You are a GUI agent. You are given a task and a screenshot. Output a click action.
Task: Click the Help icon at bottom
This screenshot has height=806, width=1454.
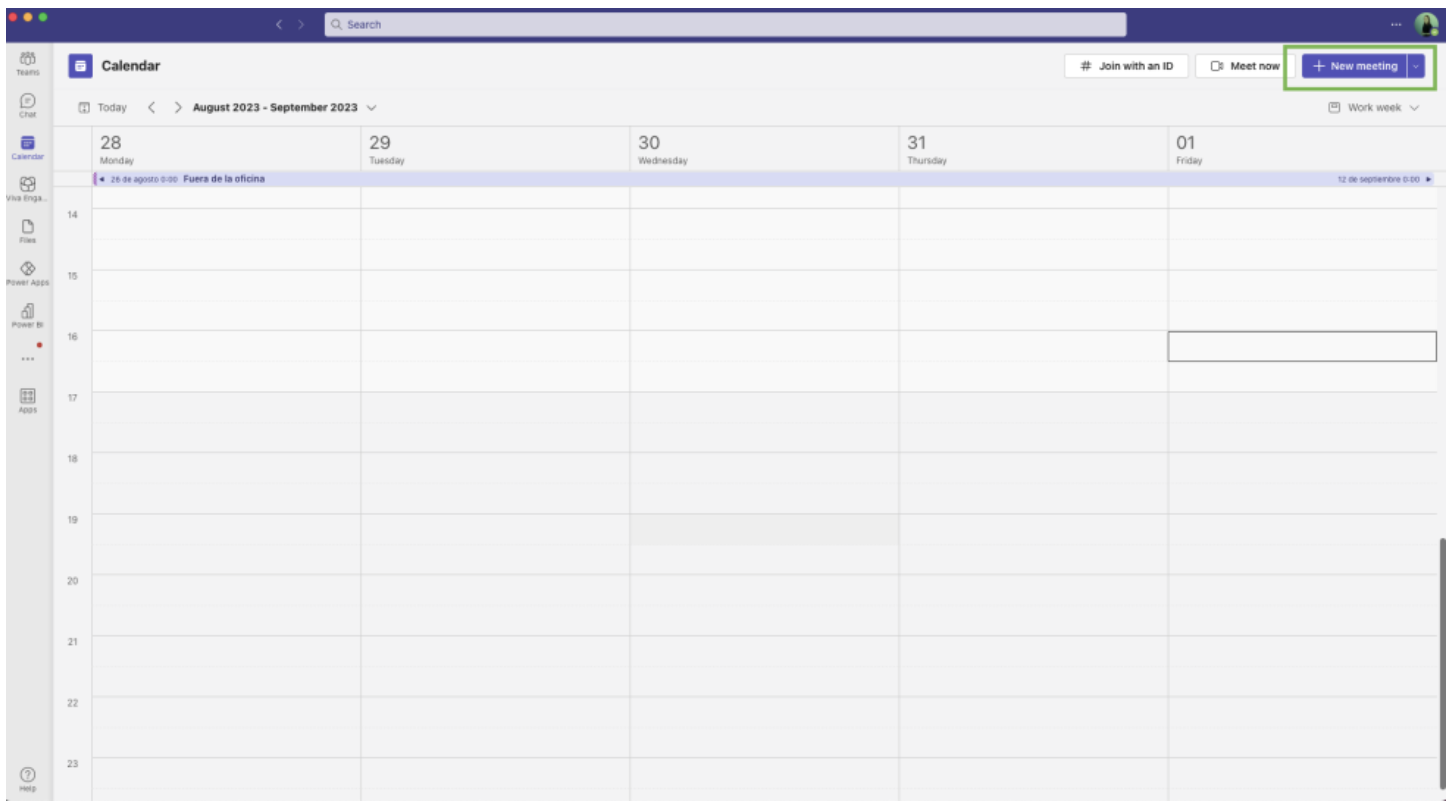pos(27,777)
